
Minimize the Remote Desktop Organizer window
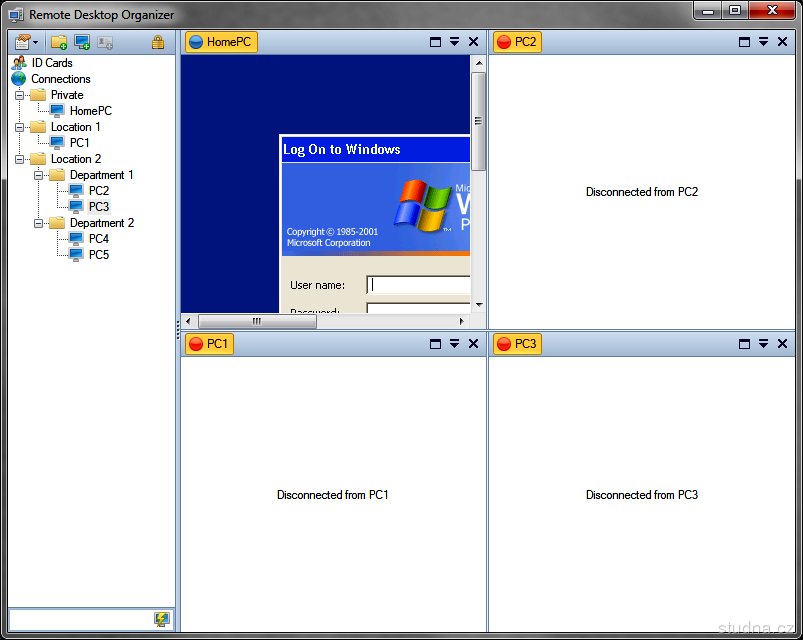coord(708,11)
